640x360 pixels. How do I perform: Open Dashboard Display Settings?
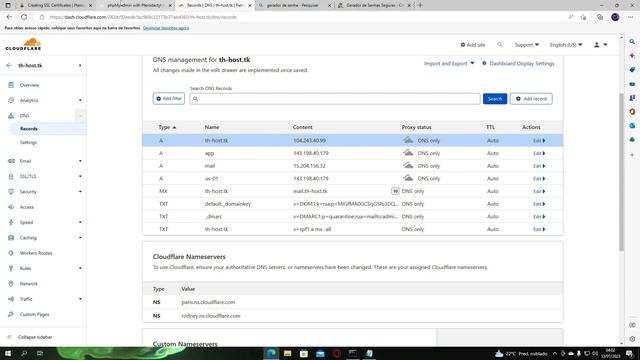(x=518, y=64)
